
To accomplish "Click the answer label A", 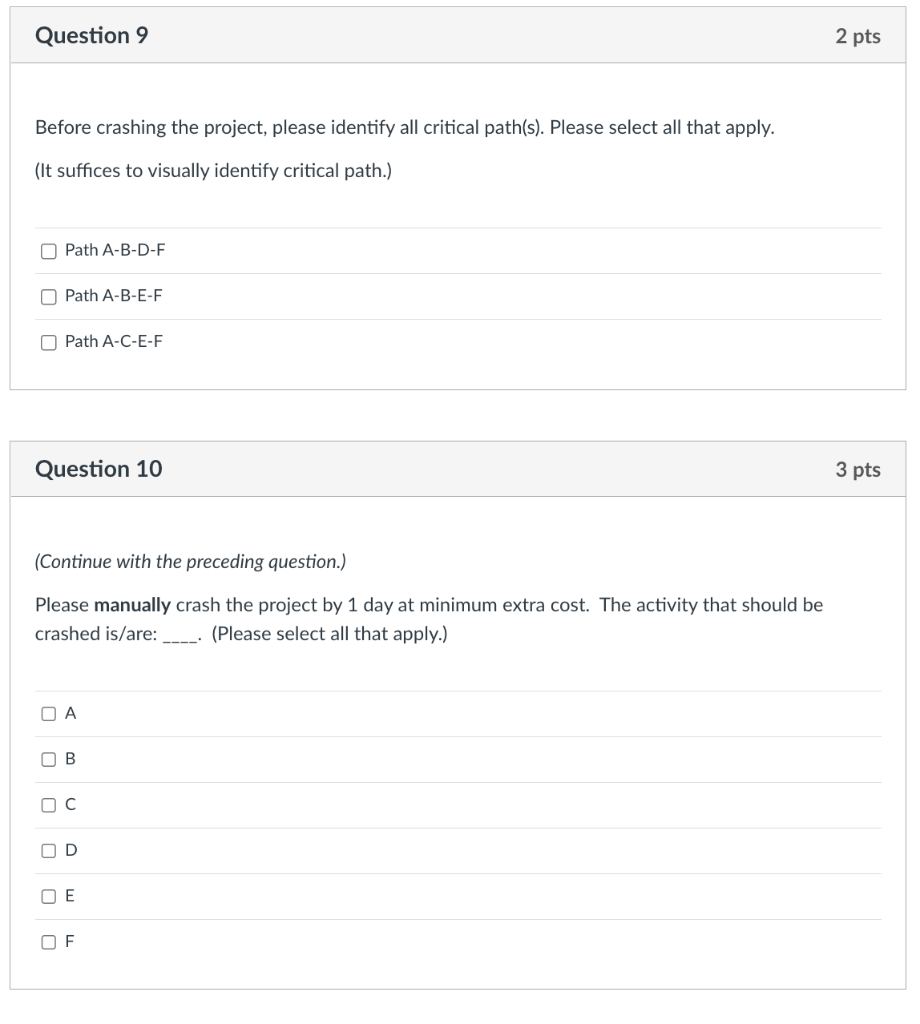I will pyautogui.click(x=69, y=713).
